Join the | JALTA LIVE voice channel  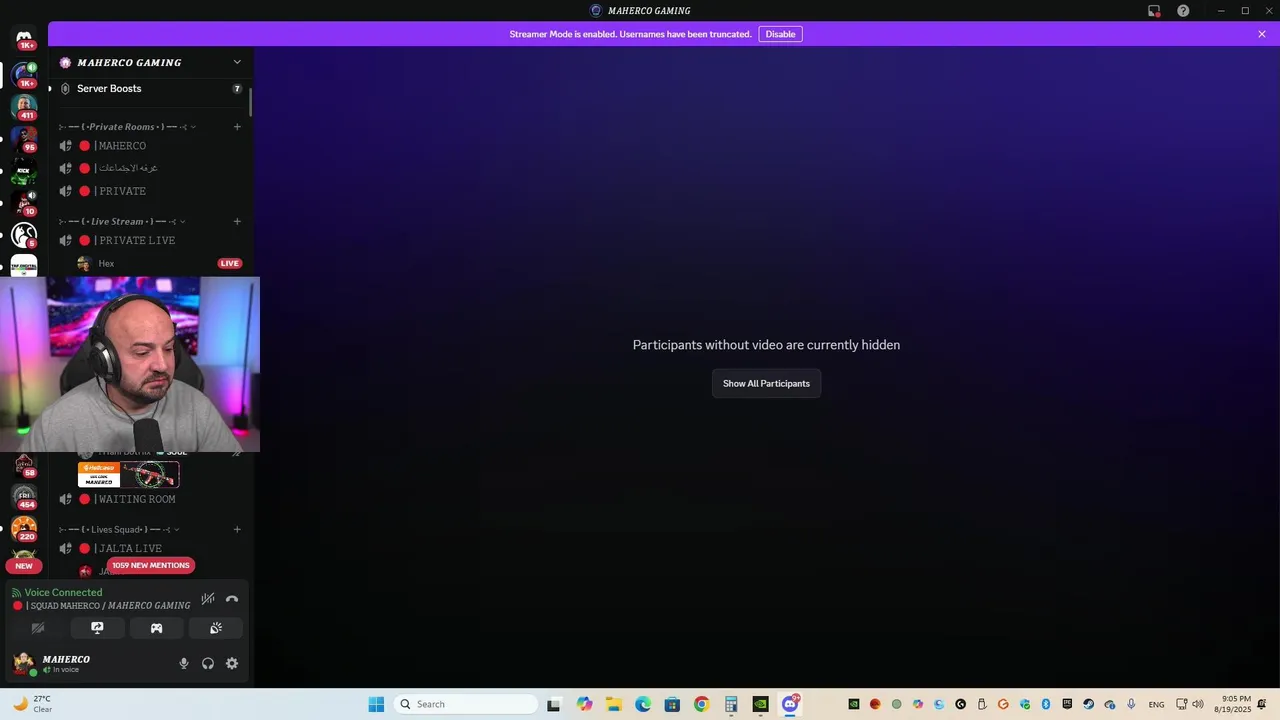click(x=150, y=548)
